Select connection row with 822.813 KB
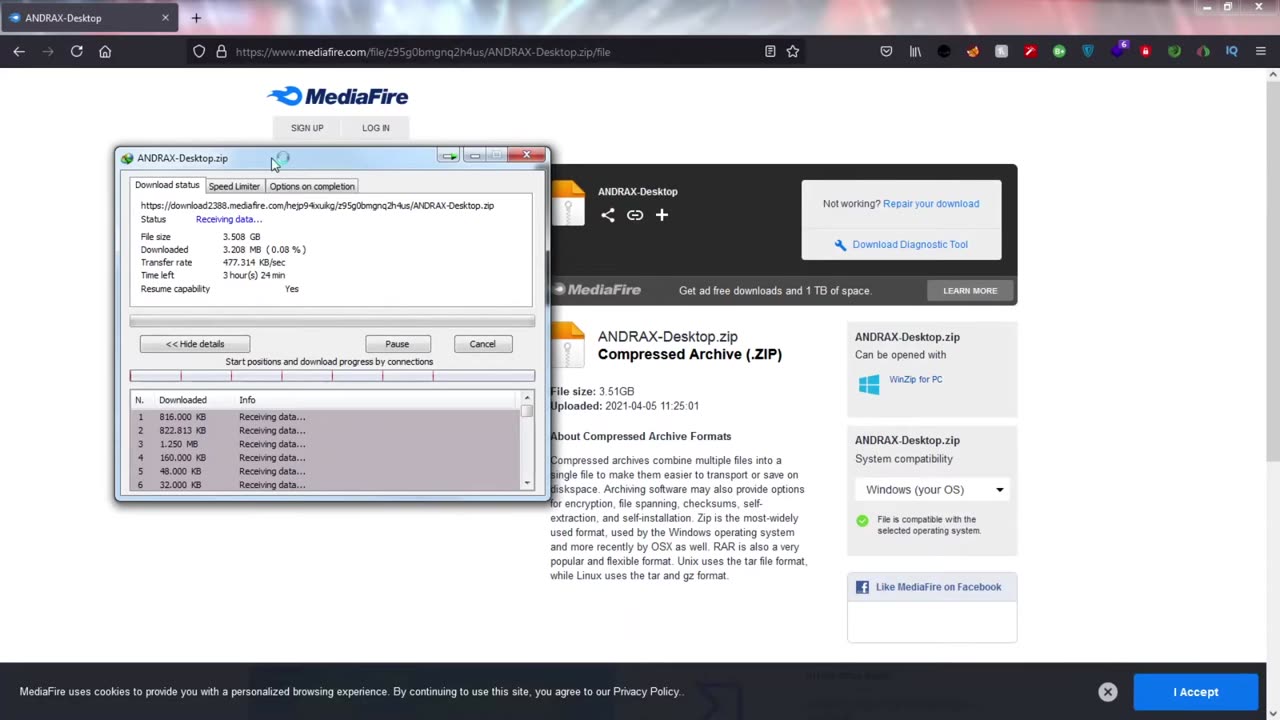 [x=325, y=431]
